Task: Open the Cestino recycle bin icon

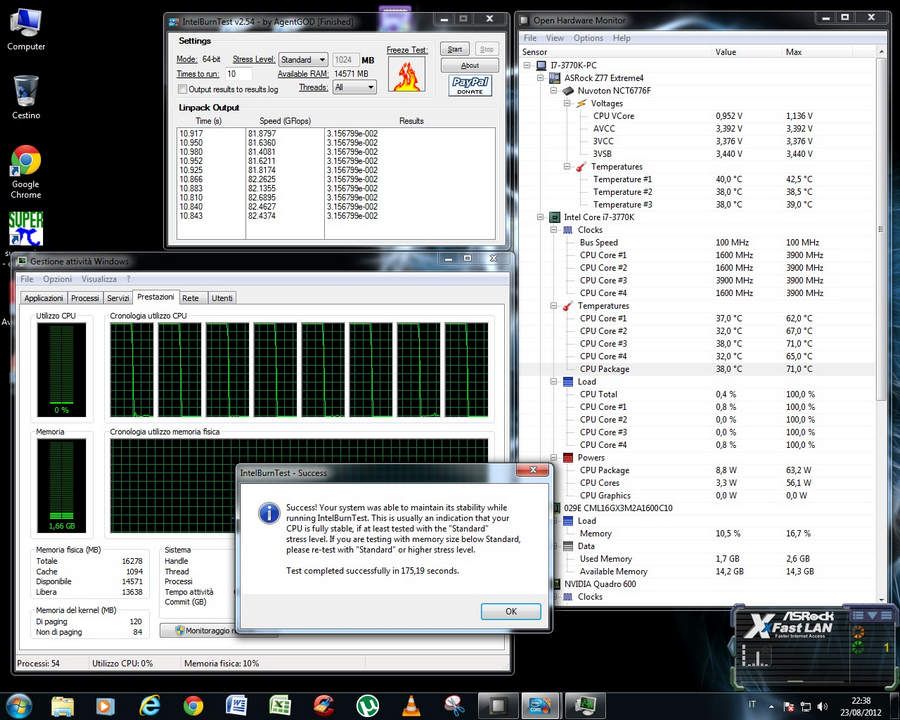Action: 26,97
